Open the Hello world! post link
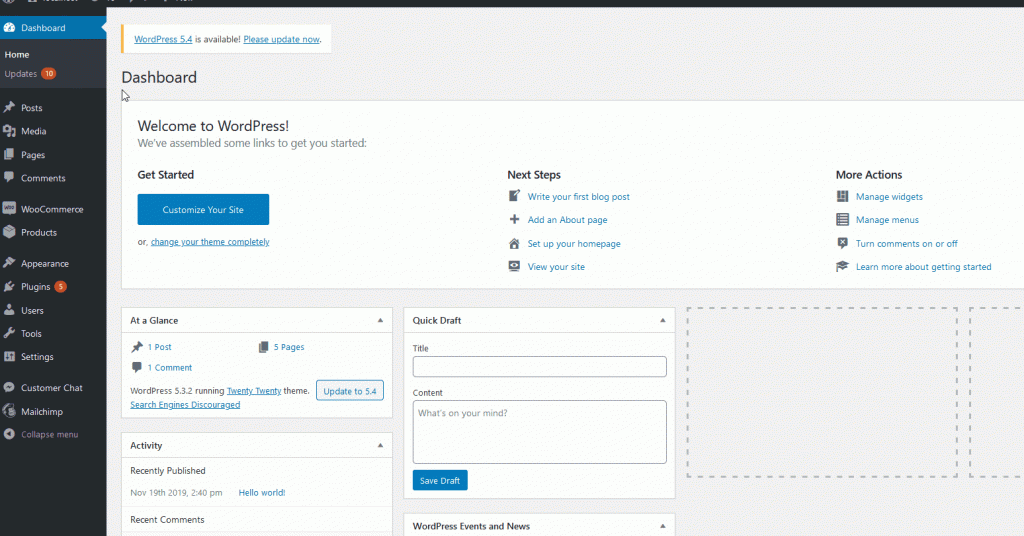Screen dimensions: 1024x536 pyautogui.click(x=262, y=492)
